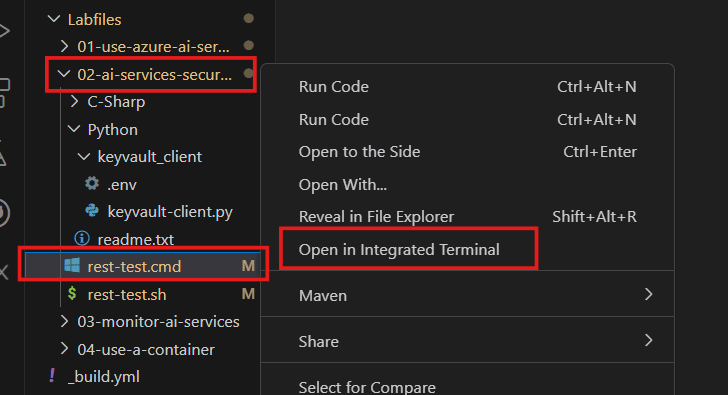Expand the 03-monitor-ai-services folder chevron
728x395 pixels.
click(65, 321)
